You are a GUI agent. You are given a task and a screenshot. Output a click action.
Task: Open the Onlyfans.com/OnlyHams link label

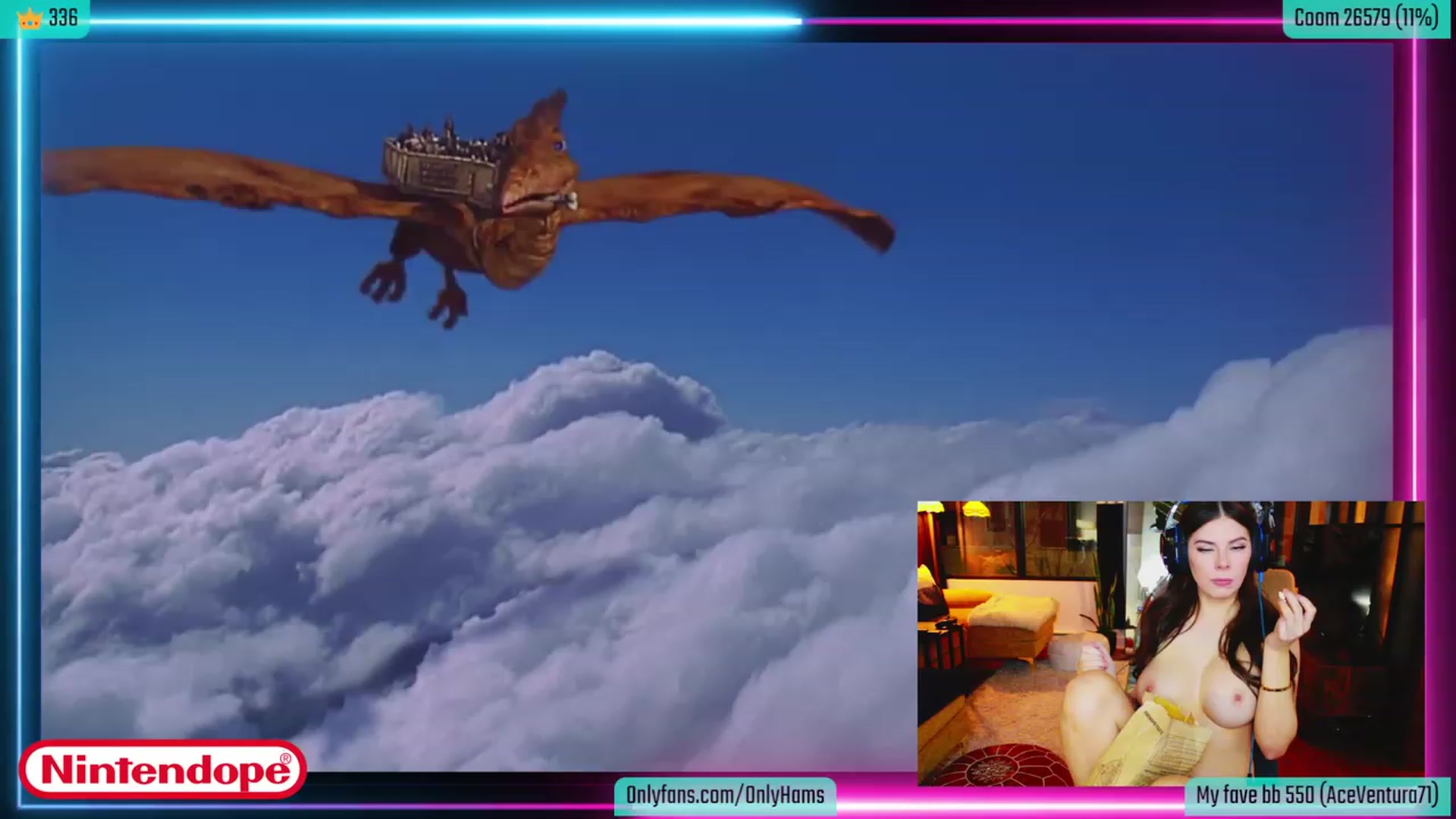point(725,795)
